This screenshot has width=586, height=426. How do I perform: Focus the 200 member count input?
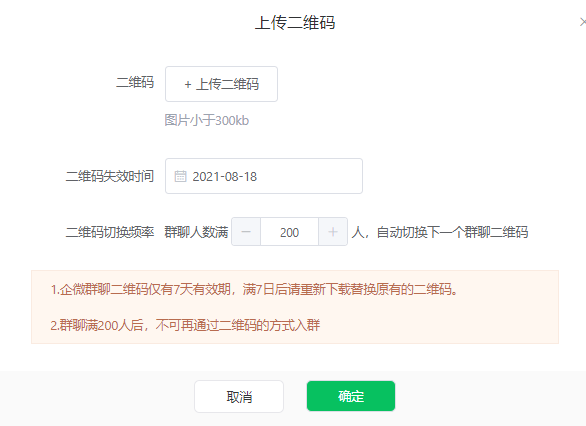pos(289,232)
